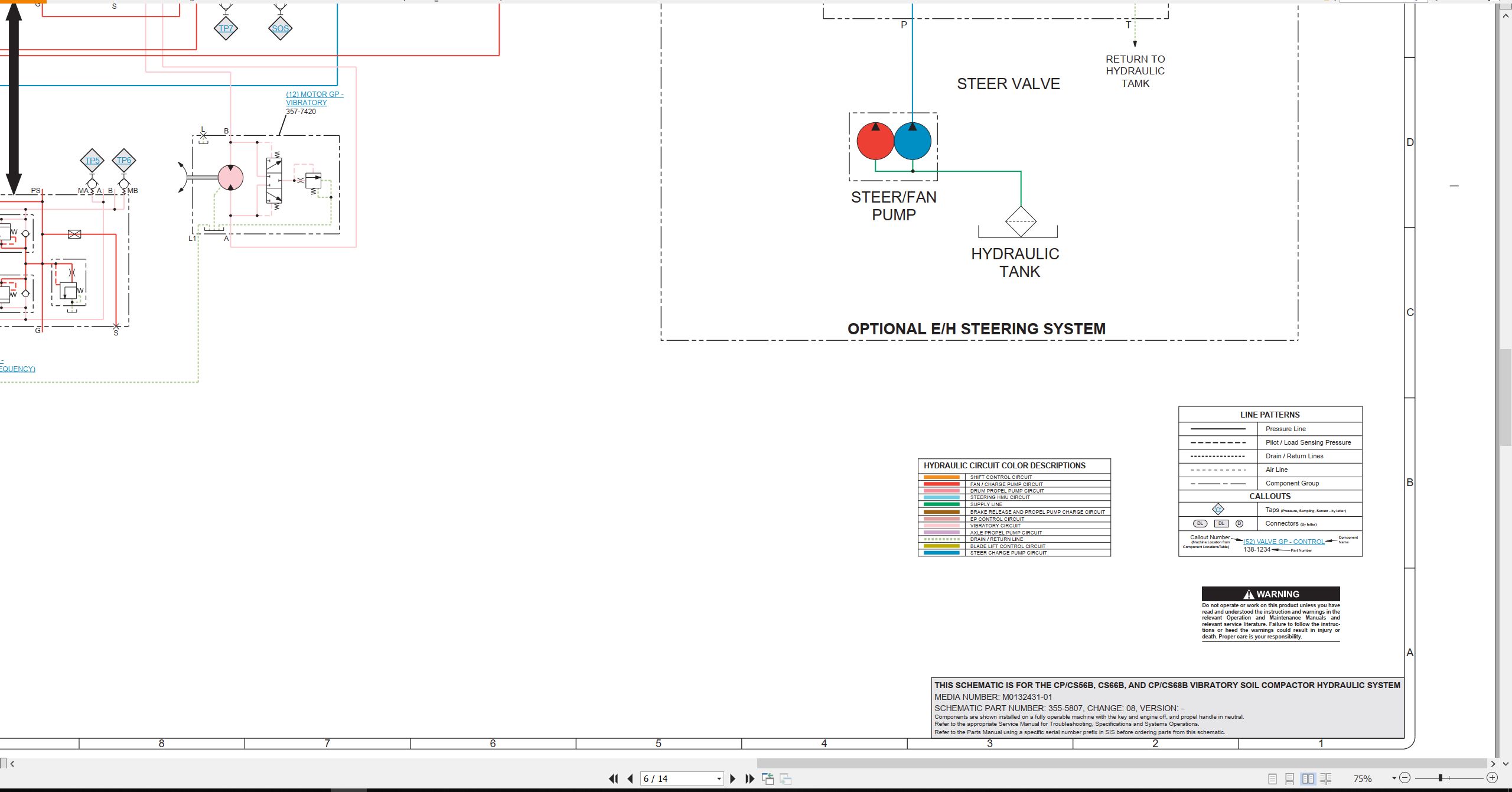Click the Taps diamond callout symbol in legend

(1218, 509)
